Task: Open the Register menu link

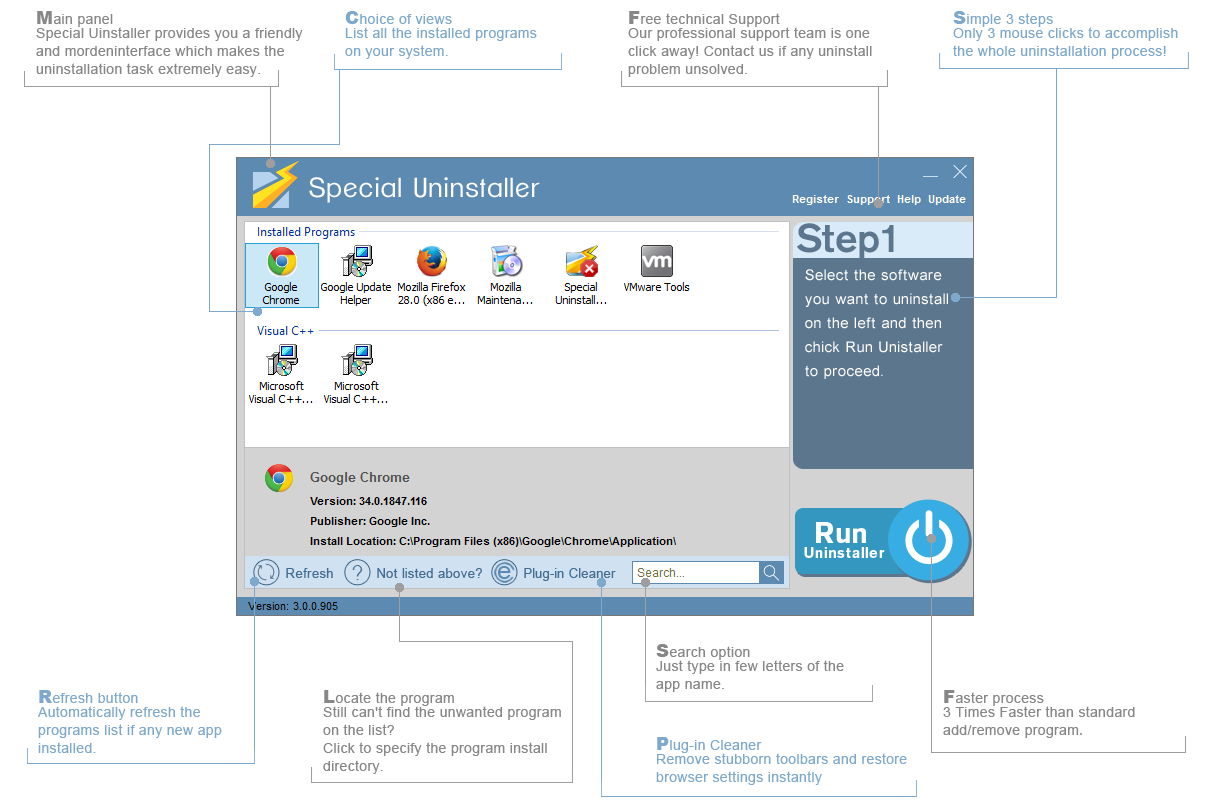Action: 815,199
